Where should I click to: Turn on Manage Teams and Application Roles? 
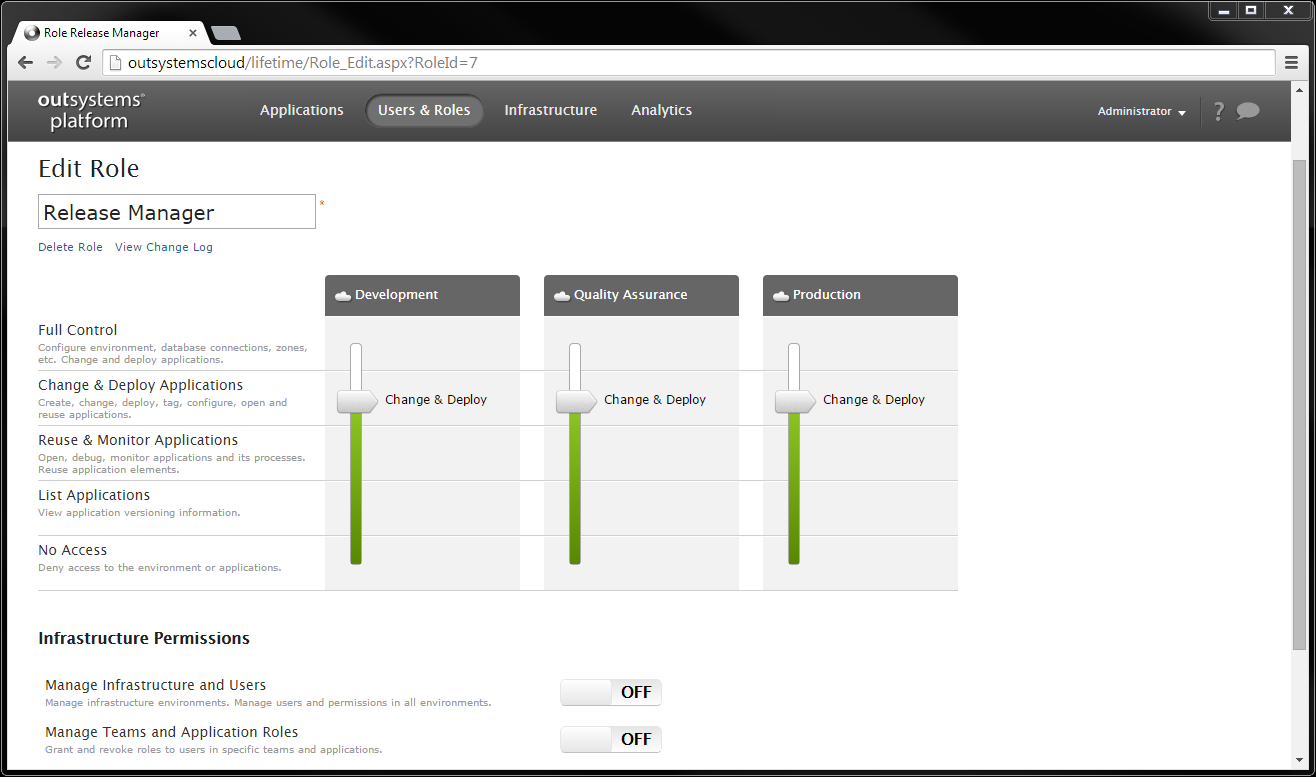(x=610, y=739)
